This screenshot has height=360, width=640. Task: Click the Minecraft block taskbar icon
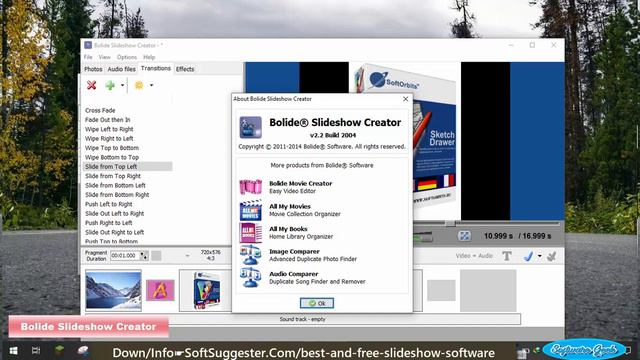tap(60, 350)
